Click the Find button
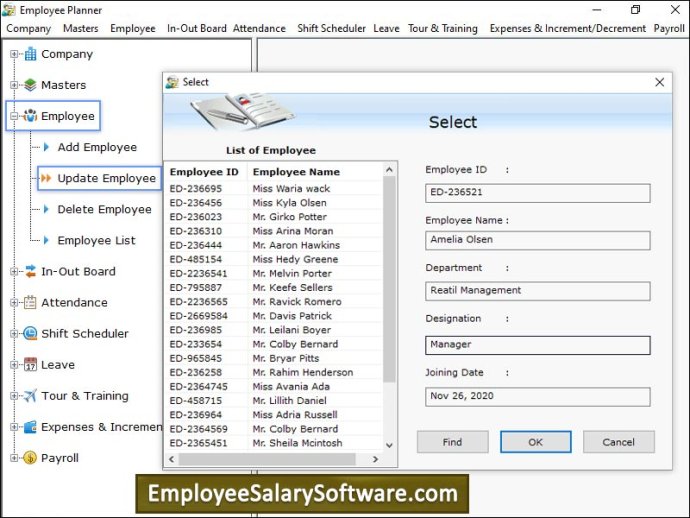 (452, 442)
